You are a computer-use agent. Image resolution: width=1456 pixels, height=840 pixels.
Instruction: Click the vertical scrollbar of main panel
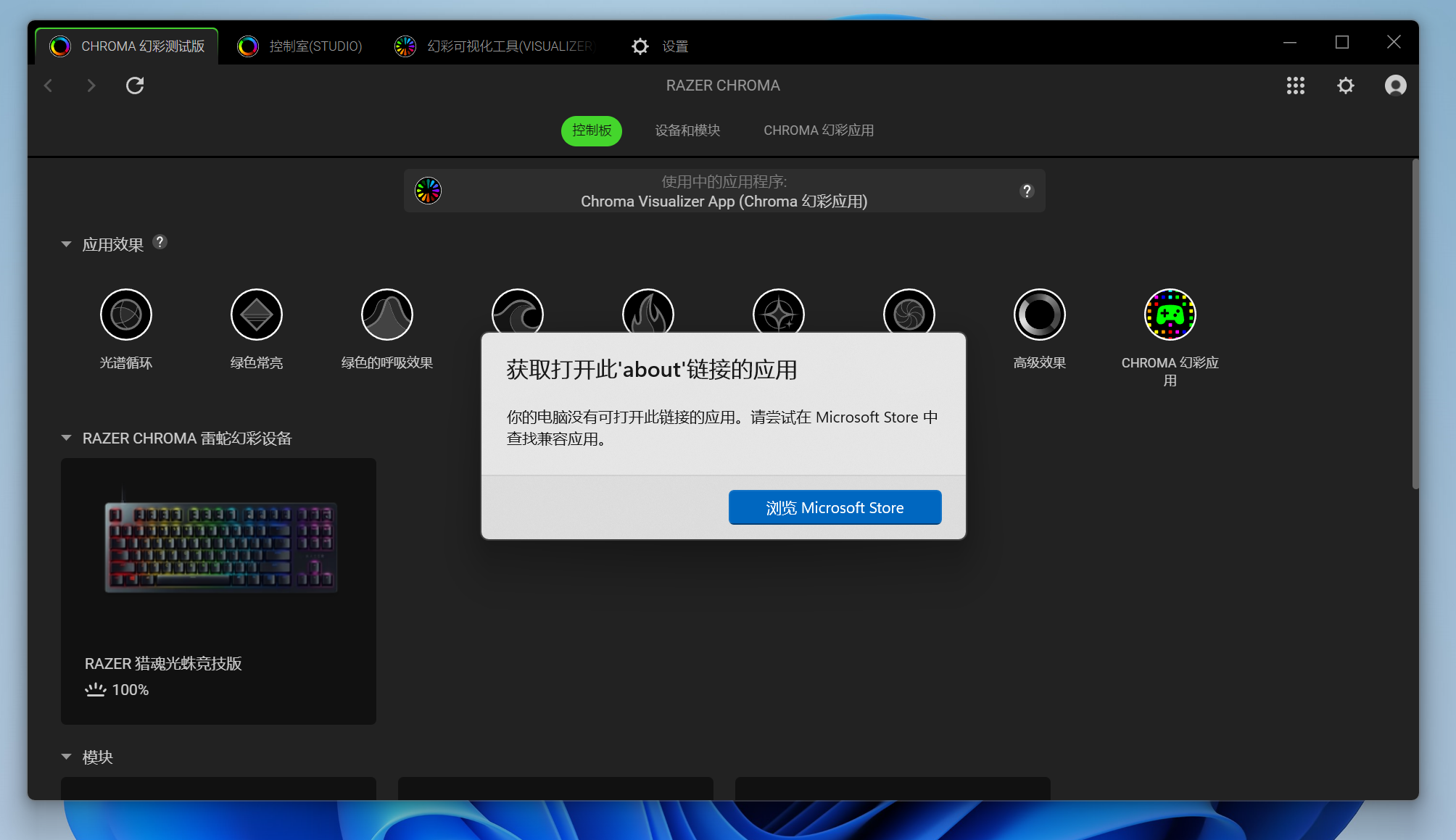click(1415, 323)
